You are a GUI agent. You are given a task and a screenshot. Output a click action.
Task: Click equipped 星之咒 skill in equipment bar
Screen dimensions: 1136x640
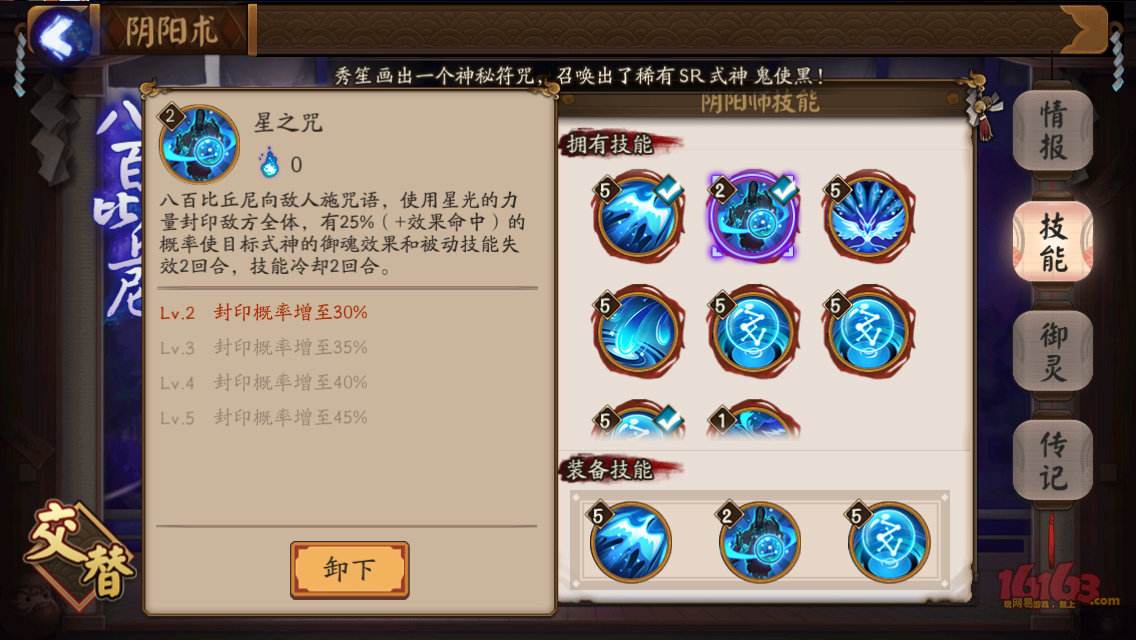(759, 541)
